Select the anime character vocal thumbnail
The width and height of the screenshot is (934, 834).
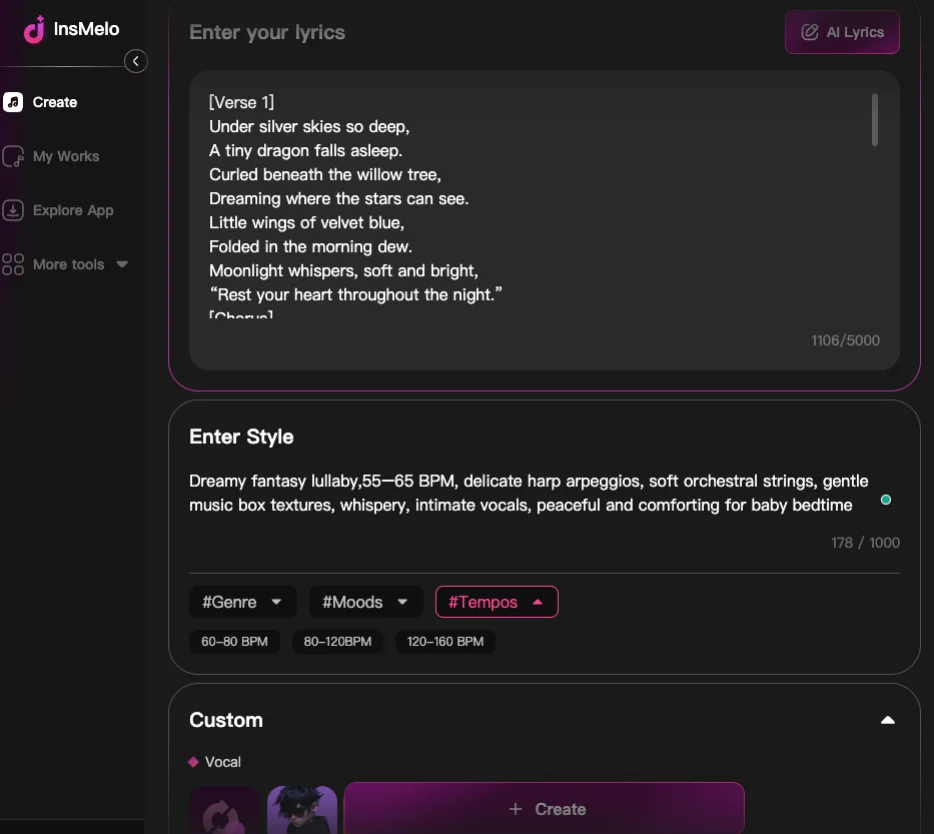302,810
